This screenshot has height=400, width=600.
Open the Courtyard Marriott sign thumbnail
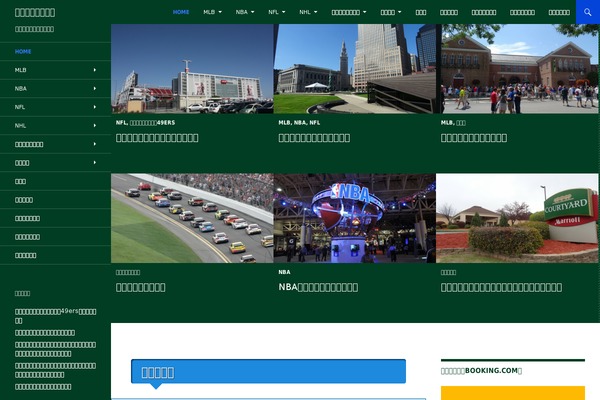coord(517,218)
